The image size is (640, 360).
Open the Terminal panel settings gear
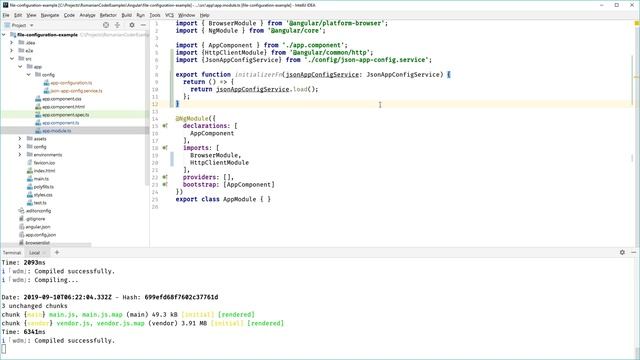[x=622, y=252]
